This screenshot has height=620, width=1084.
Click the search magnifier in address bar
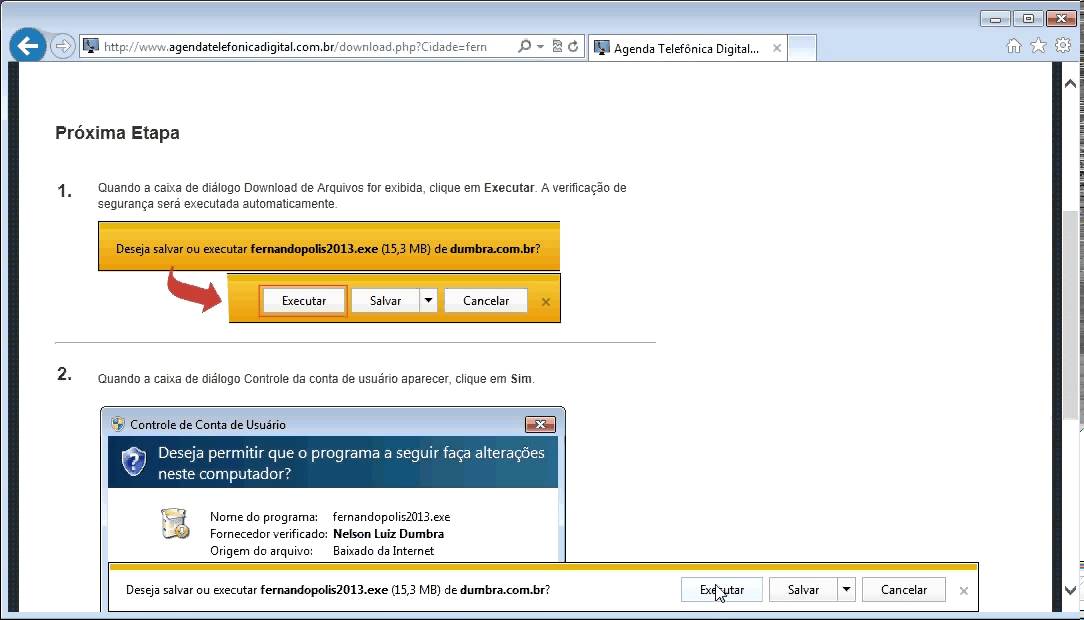[525, 46]
